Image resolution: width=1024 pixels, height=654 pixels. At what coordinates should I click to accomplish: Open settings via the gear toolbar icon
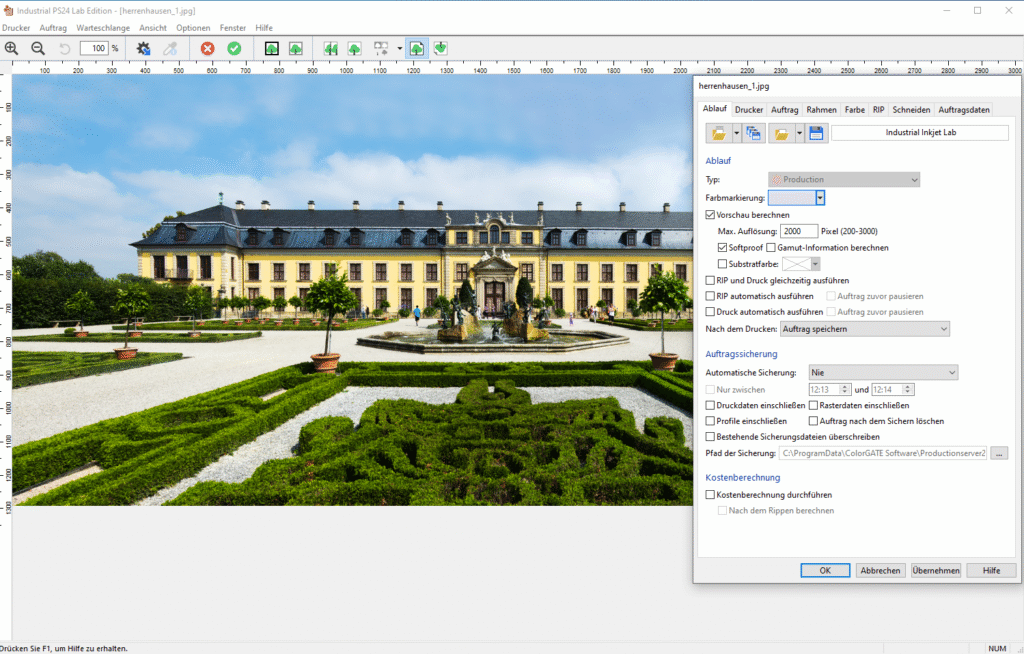[x=144, y=48]
